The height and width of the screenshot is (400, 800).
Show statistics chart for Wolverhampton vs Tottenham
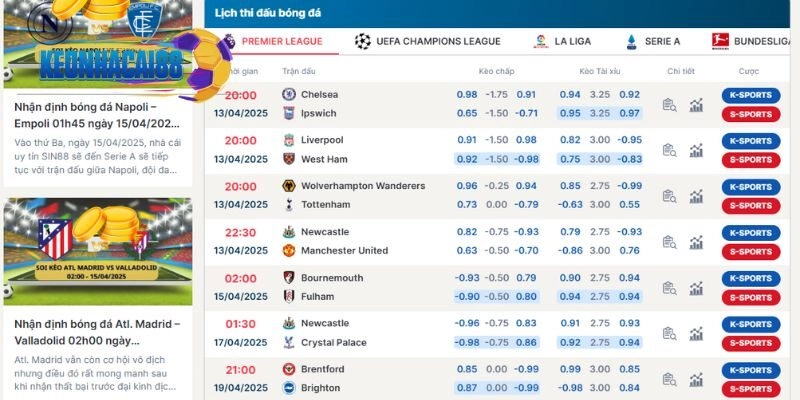point(696,197)
